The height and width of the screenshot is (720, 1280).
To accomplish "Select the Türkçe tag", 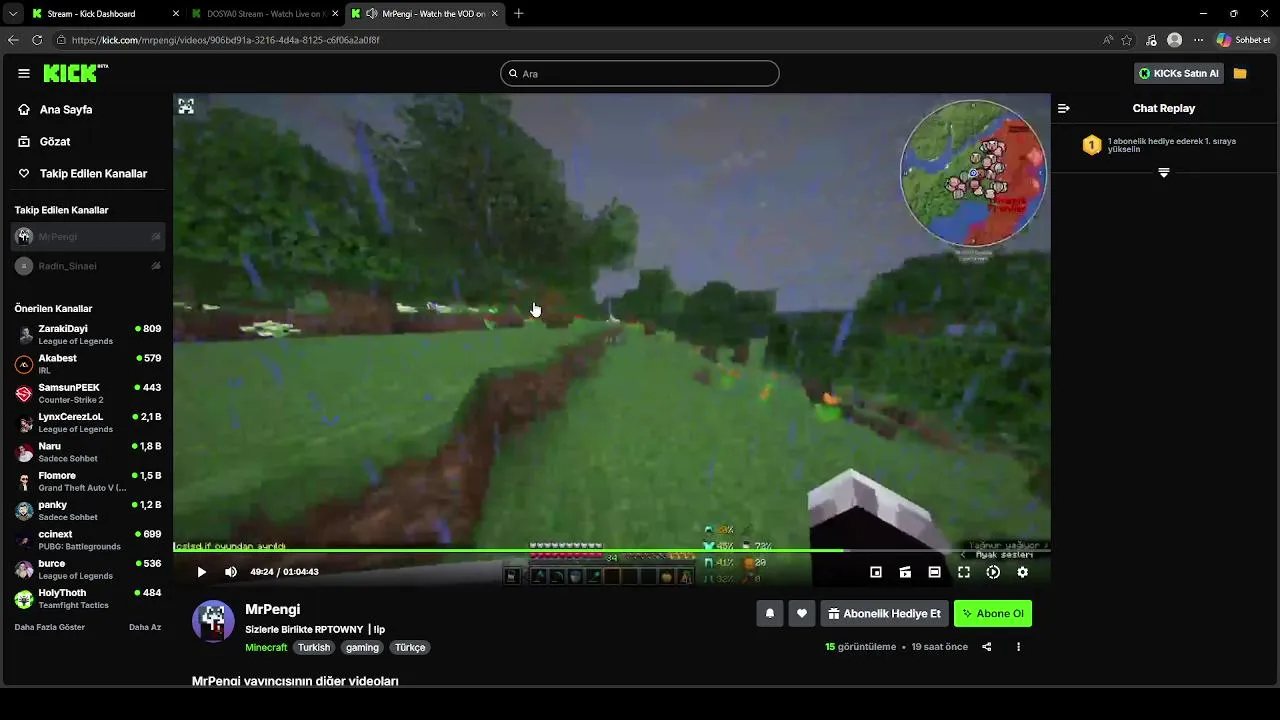I will tap(410, 647).
